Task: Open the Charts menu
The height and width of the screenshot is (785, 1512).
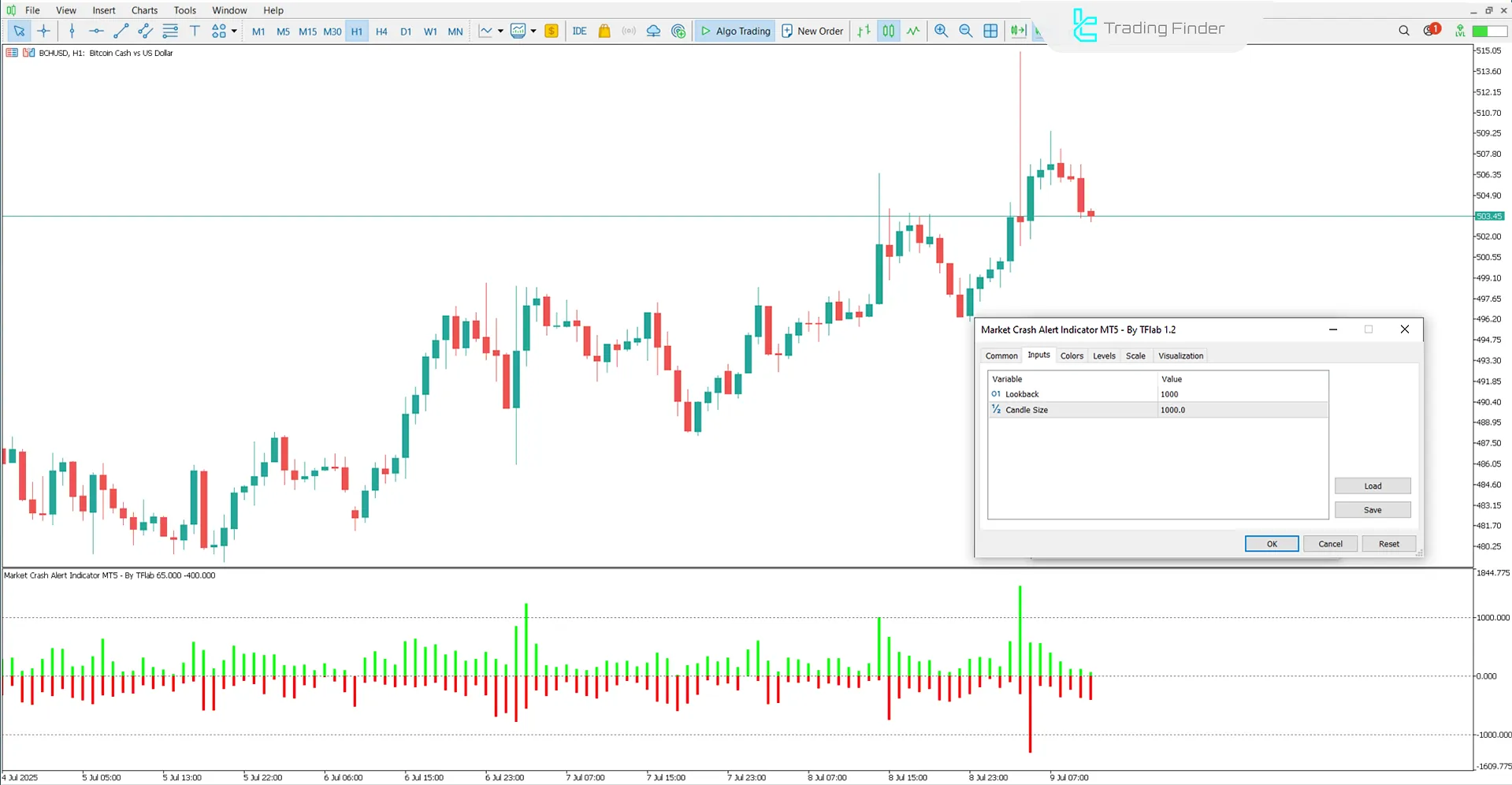Action: [144, 10]
